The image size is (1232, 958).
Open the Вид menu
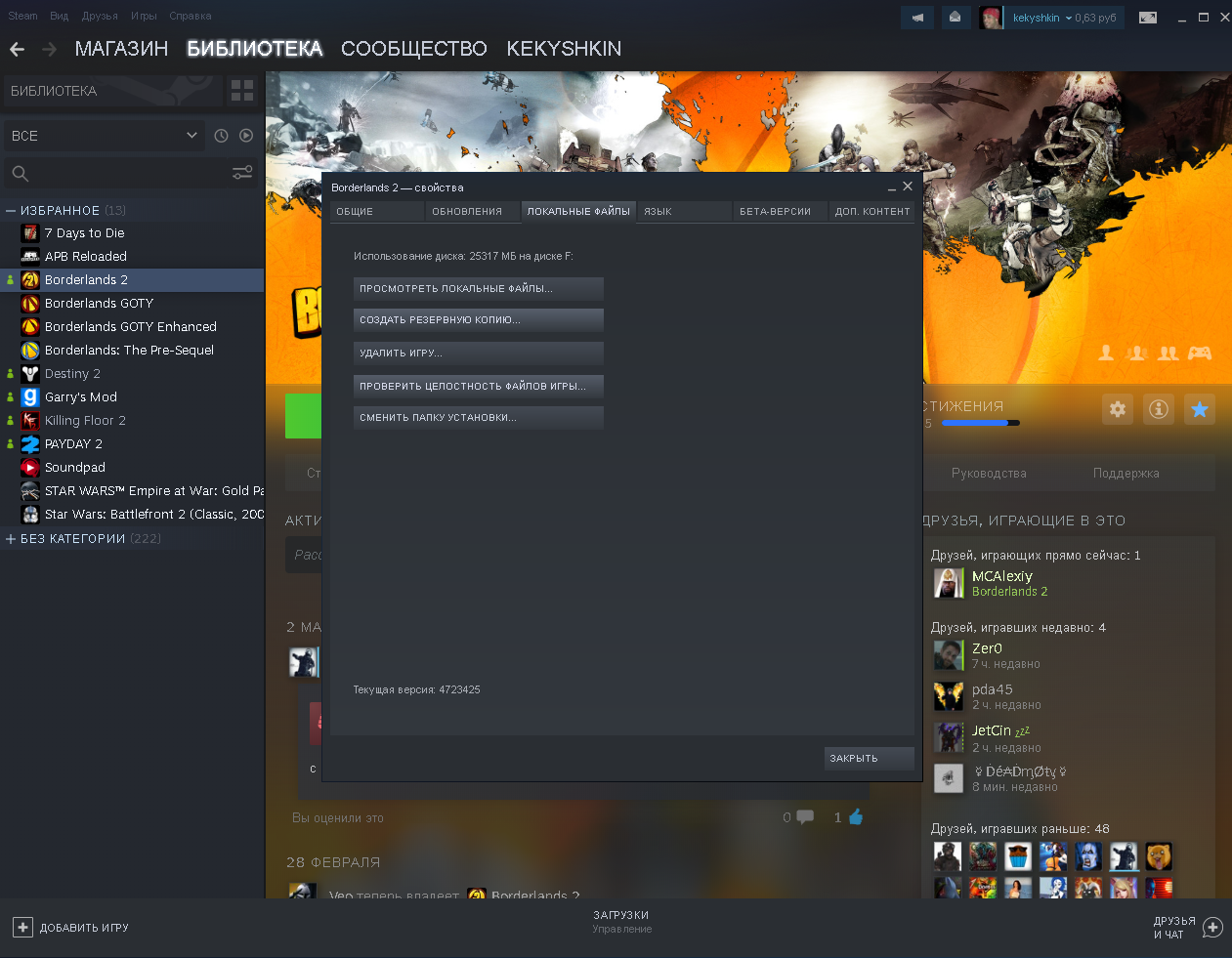59,17
